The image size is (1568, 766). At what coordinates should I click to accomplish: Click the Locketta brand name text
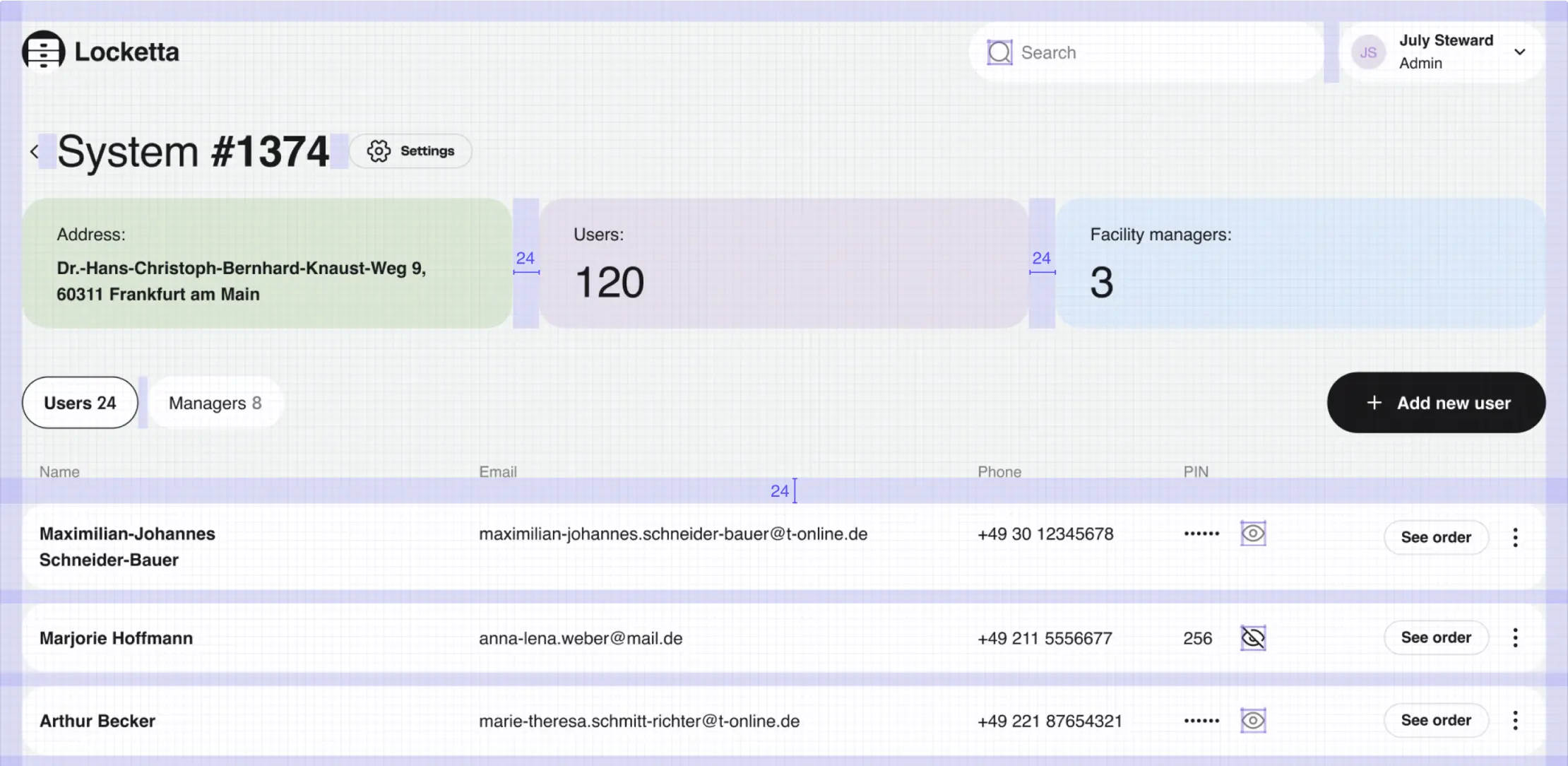coord(126,52)
